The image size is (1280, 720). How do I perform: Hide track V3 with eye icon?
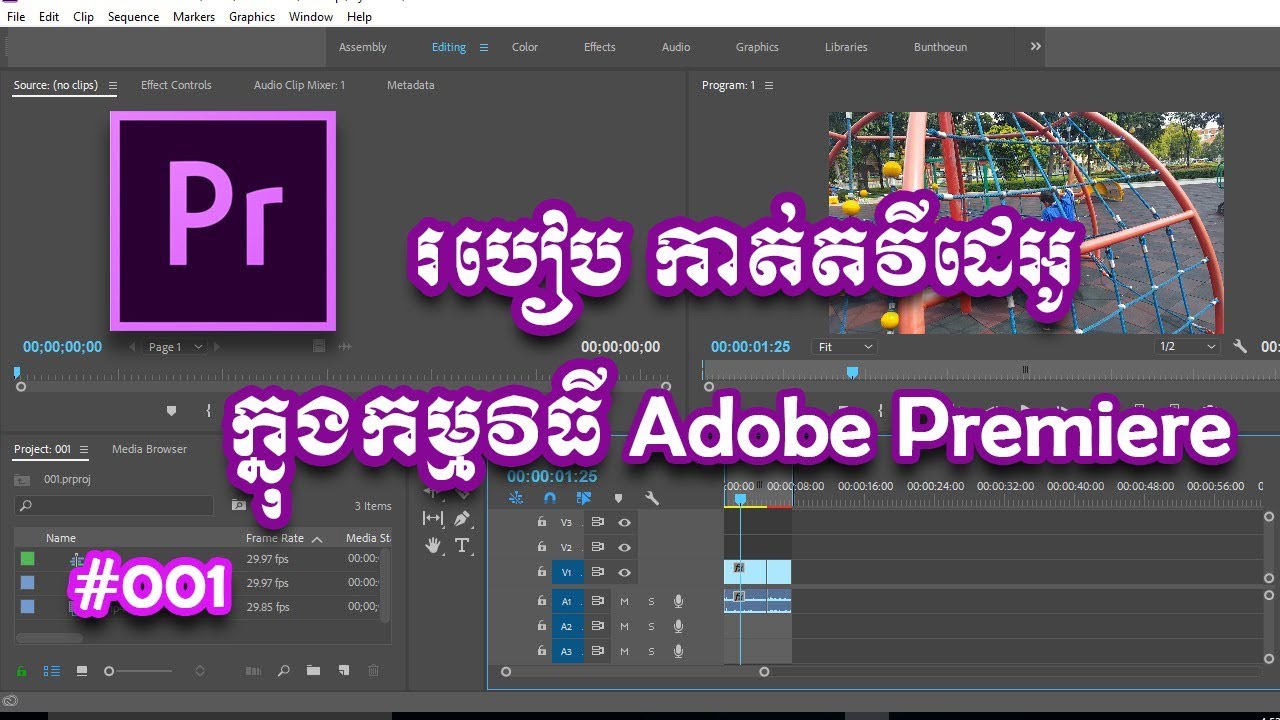[624, 522]
